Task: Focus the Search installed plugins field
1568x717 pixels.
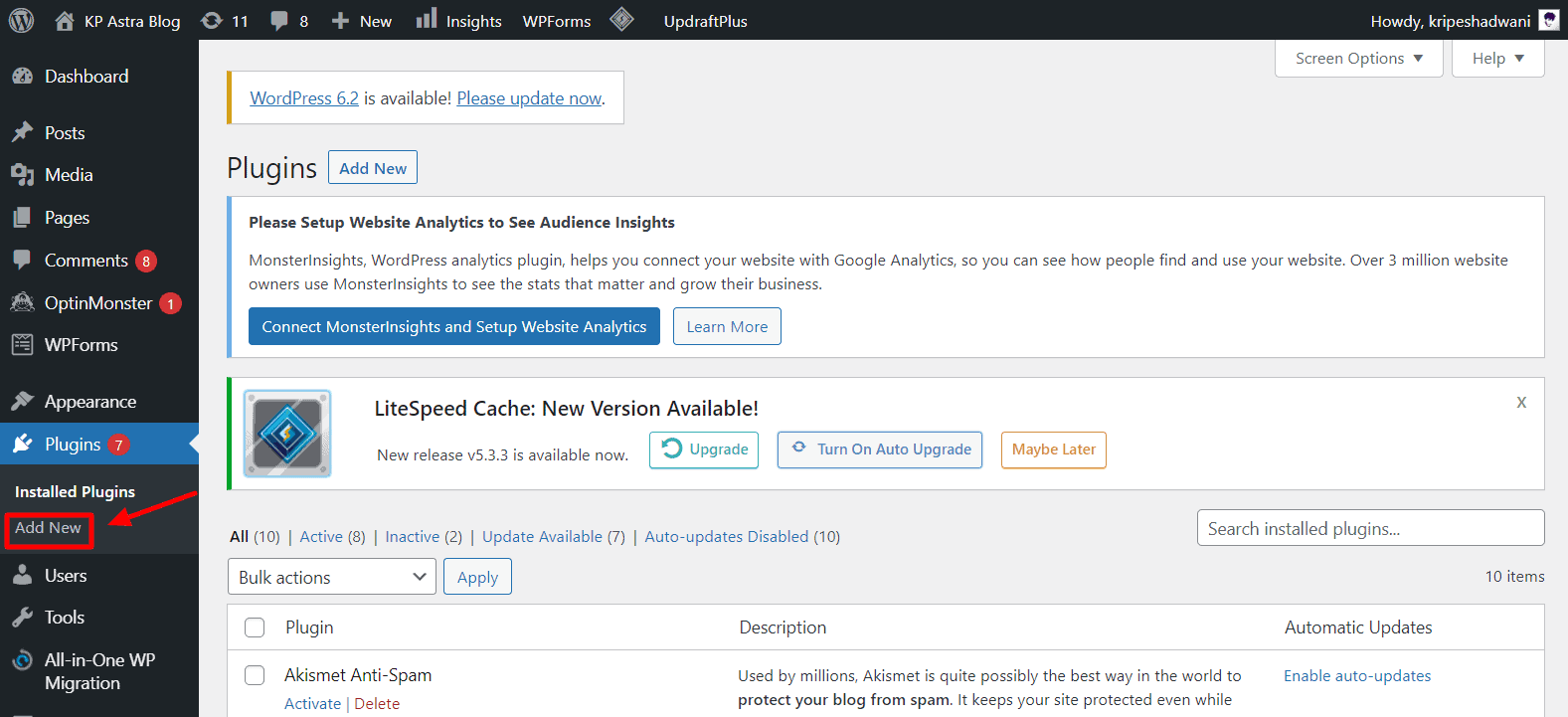Action: pyautogui.click(x=1371, y=528)
